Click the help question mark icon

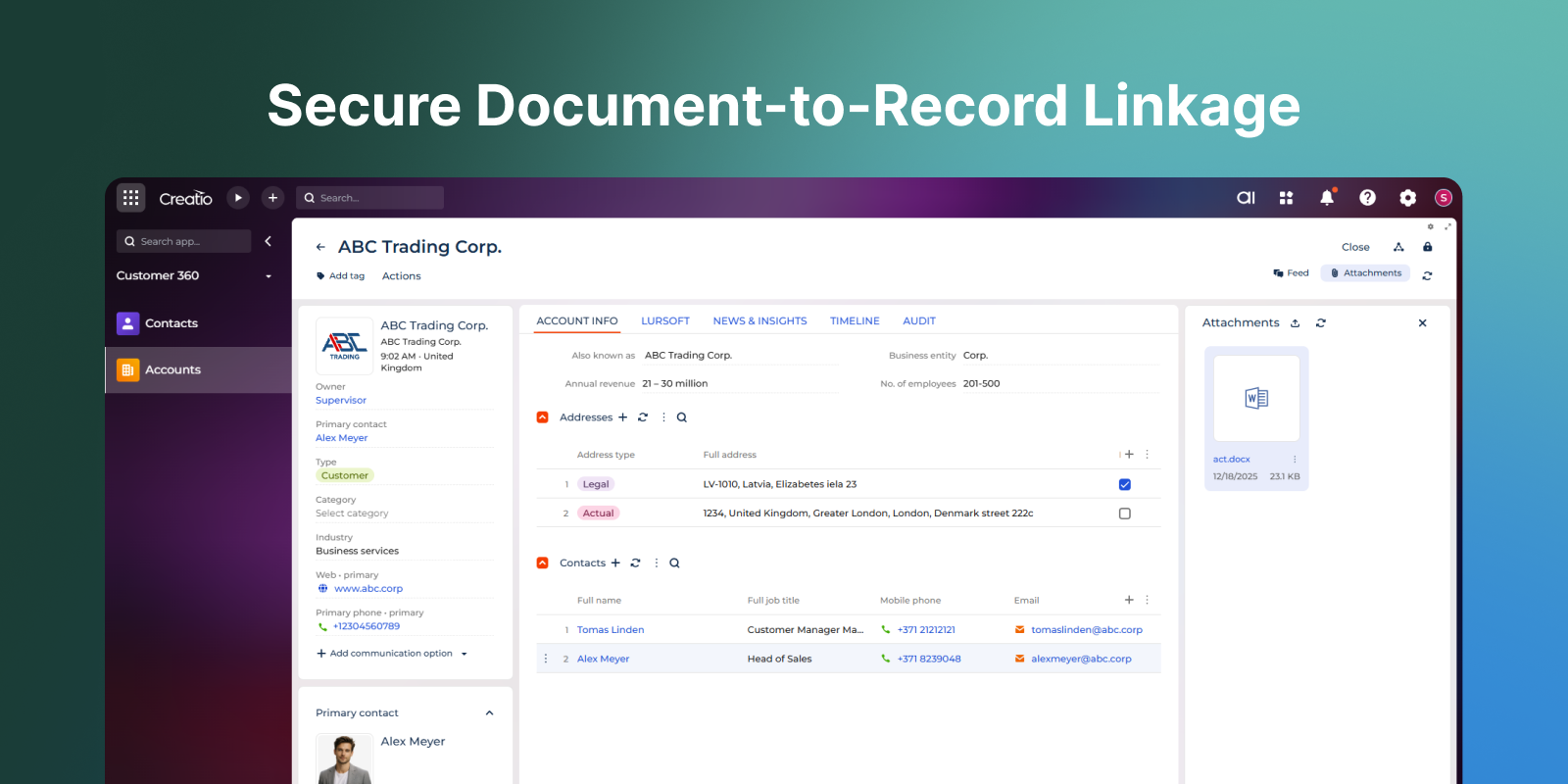tap(1367, 198)
